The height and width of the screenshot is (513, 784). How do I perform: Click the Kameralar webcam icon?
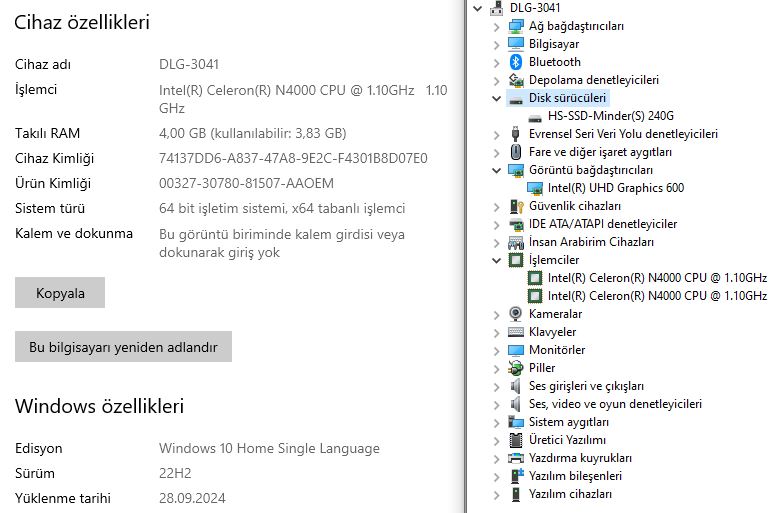click(516, 314)
